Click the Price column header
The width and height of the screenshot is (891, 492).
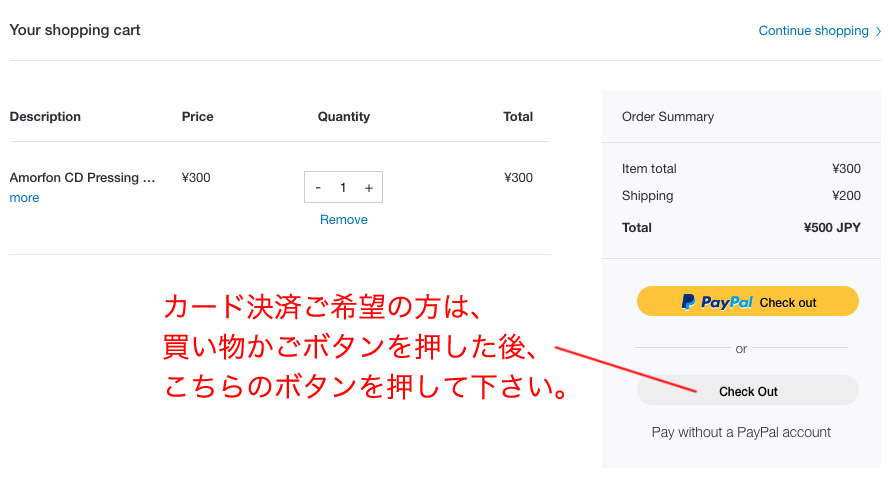coord(197,116)
